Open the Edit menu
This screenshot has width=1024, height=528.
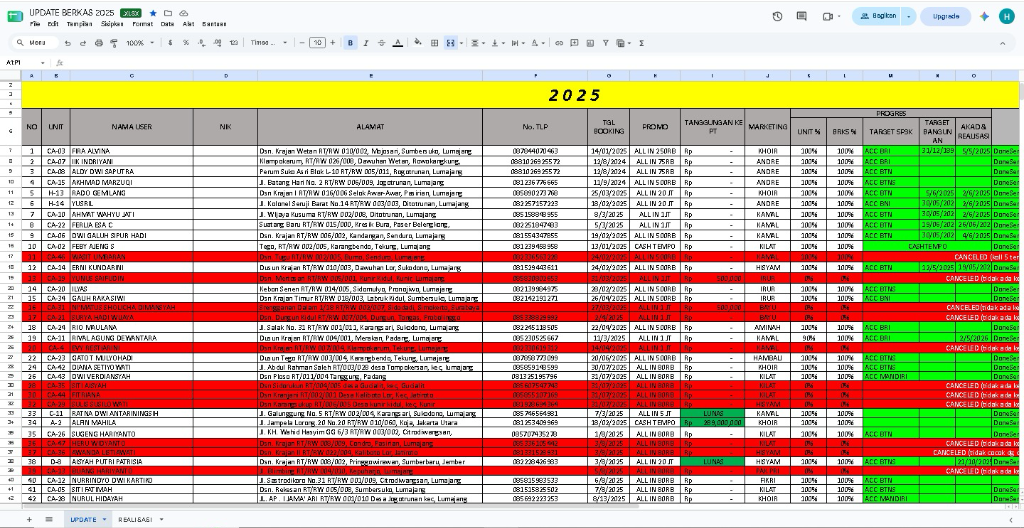point(53,24)
